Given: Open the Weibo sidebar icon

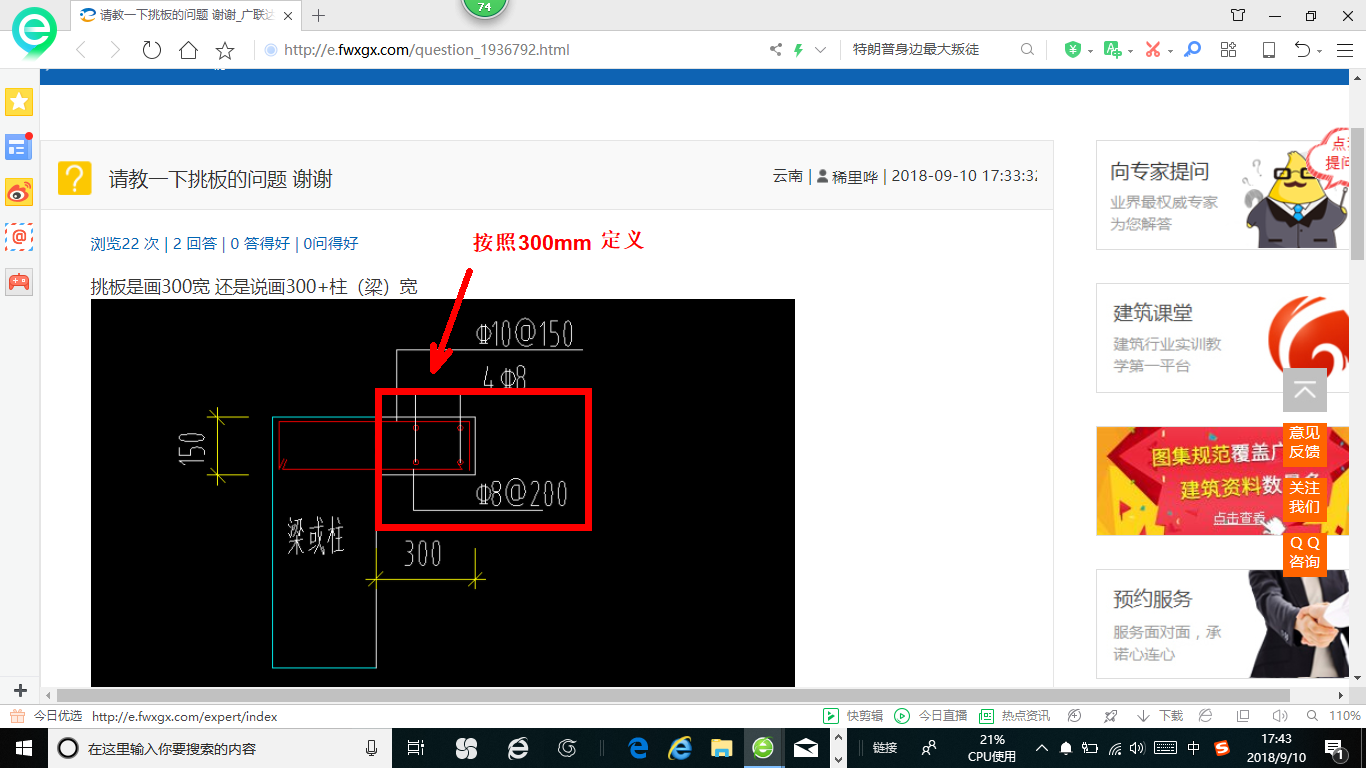Looking at the screenshot, I should pyautogui.click(x=19, y=192).
